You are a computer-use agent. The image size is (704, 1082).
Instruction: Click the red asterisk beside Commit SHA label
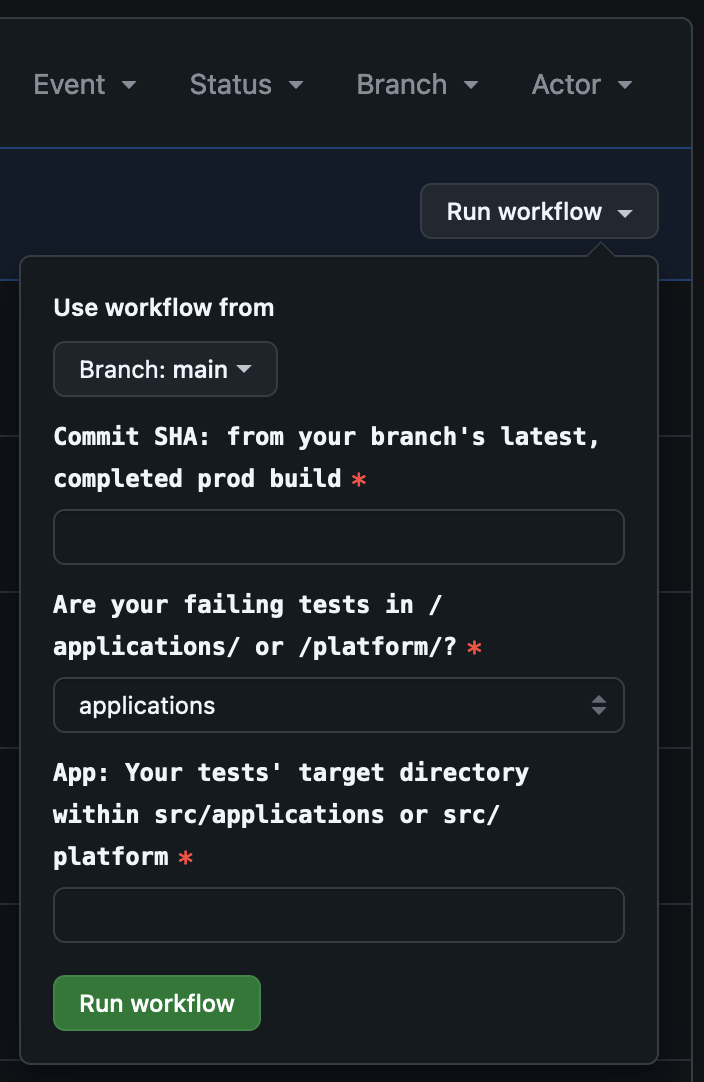coord(357,480)
